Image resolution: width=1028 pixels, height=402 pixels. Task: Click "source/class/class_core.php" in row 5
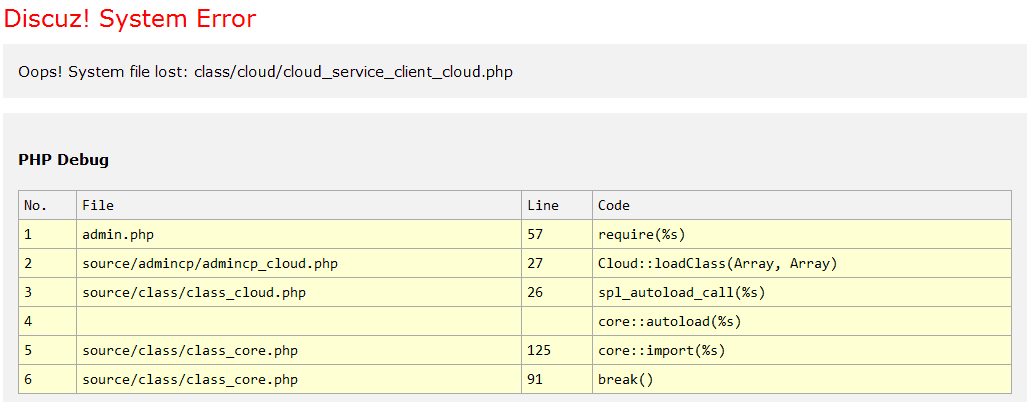(x=300, y=351)
